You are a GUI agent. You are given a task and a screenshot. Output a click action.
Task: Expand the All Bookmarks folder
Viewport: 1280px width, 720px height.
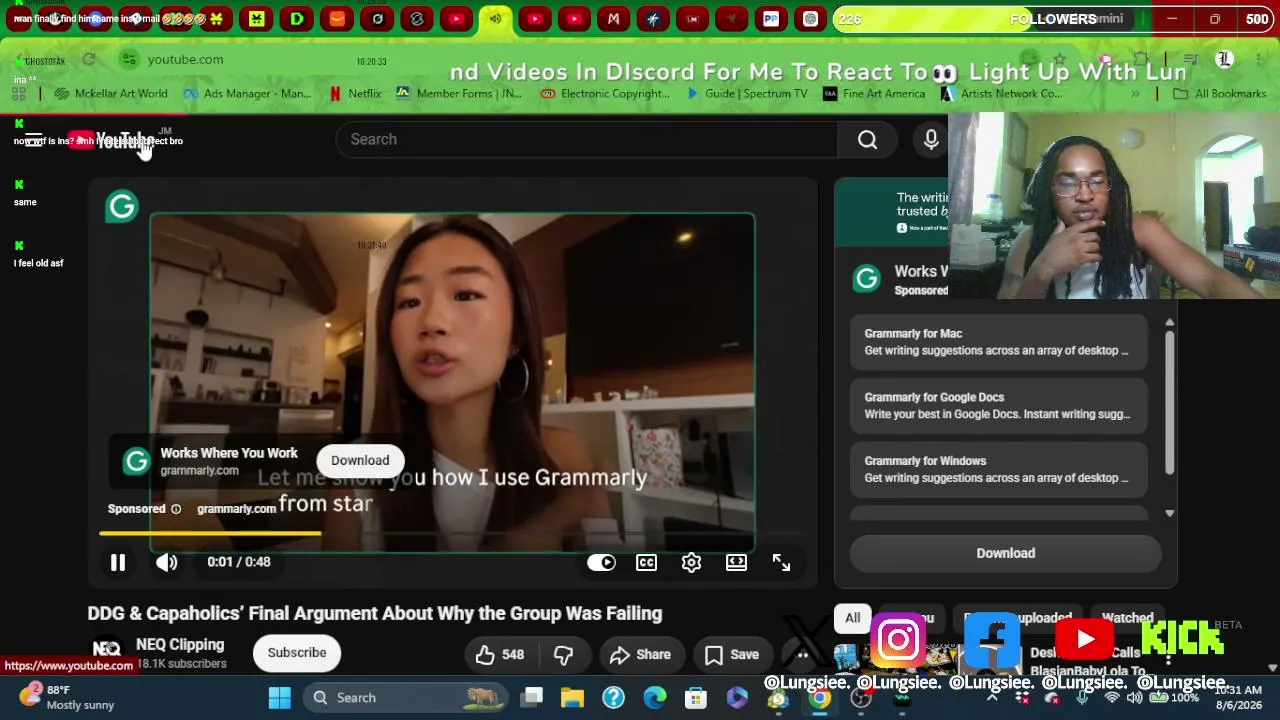(1220, 93)
